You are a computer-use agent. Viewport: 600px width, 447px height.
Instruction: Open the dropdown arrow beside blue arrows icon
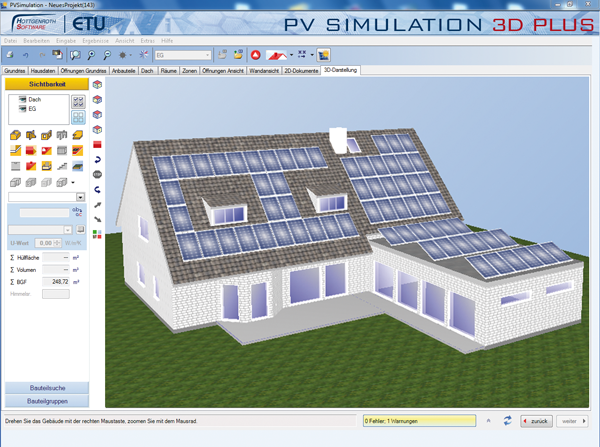tap(312, 55)
